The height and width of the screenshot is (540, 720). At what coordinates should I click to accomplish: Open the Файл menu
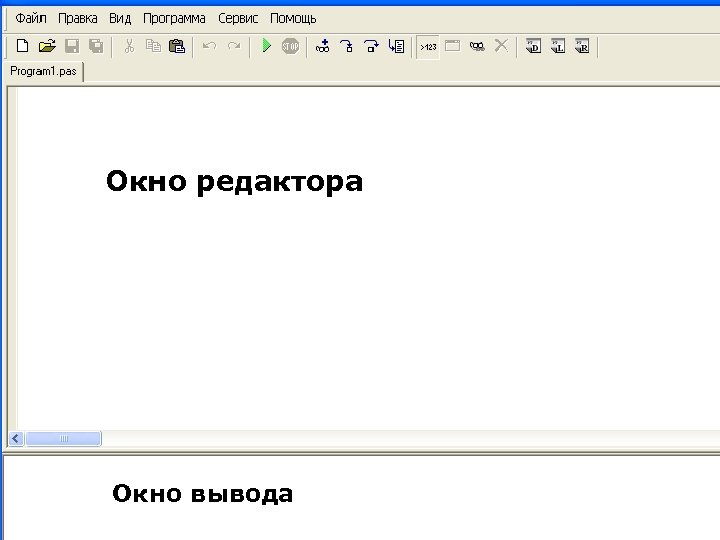(31, 18)
